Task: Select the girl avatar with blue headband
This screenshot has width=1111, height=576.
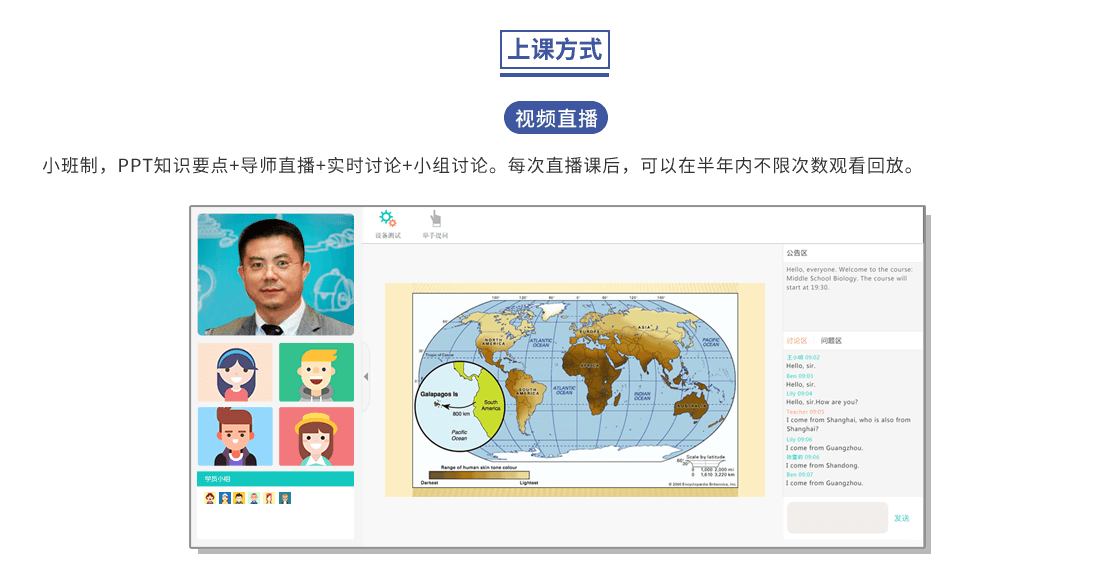Action: click(235, 373)
